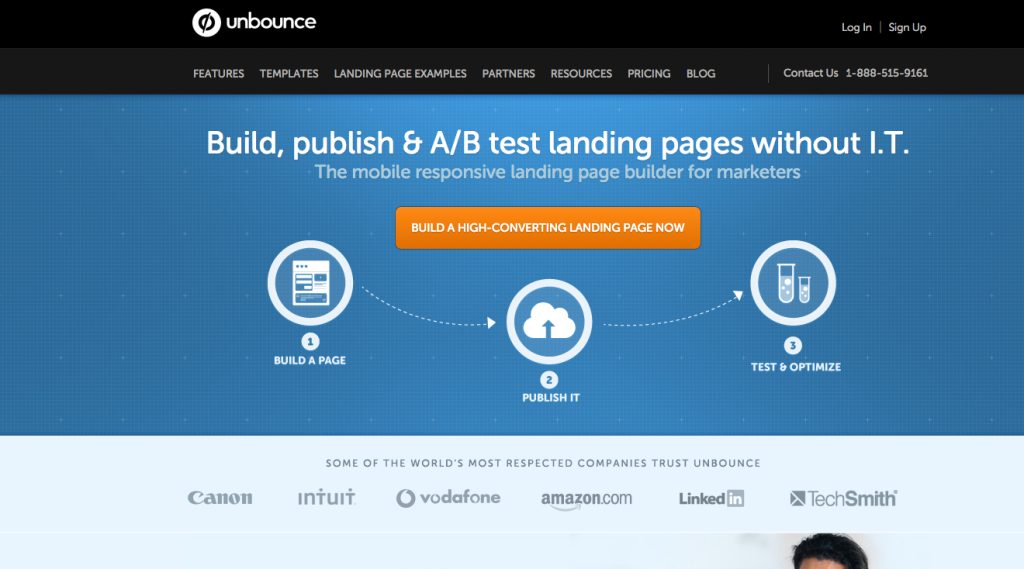Visit the Blog link

701,74
